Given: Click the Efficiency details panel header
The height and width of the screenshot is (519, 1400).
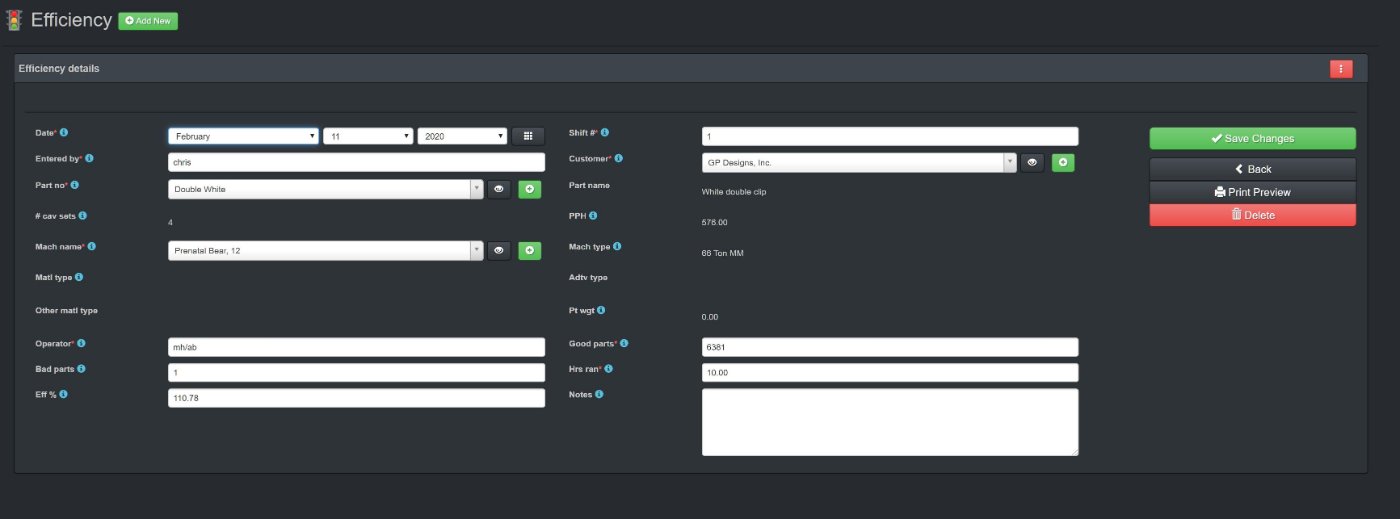Looking at the screenshot, I should 690,68.
